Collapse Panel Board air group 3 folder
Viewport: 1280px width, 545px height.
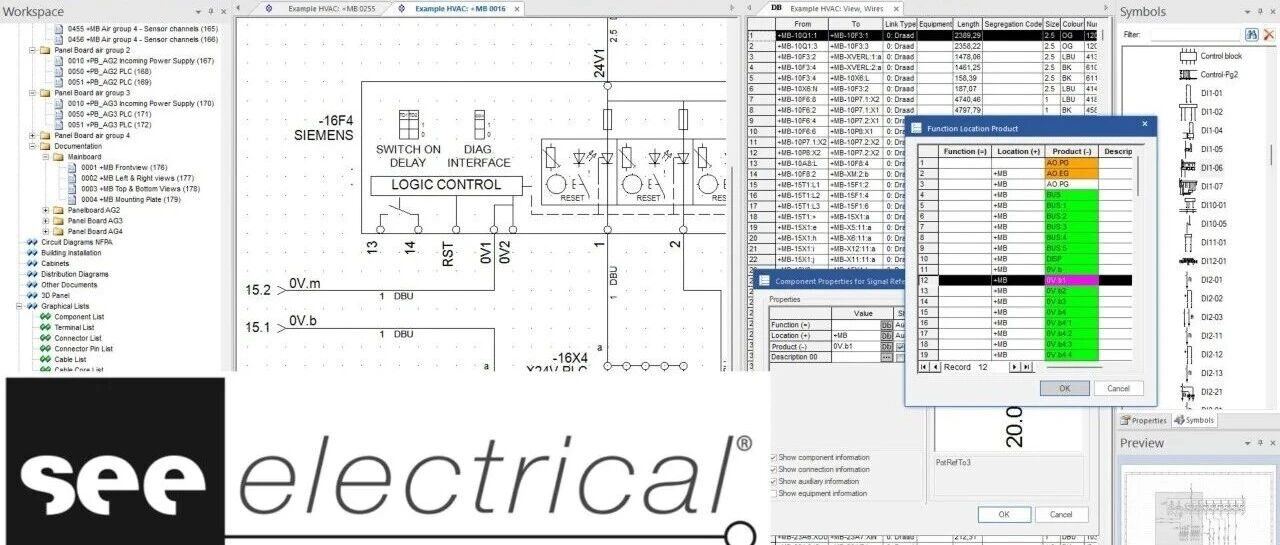coord(32,93)
